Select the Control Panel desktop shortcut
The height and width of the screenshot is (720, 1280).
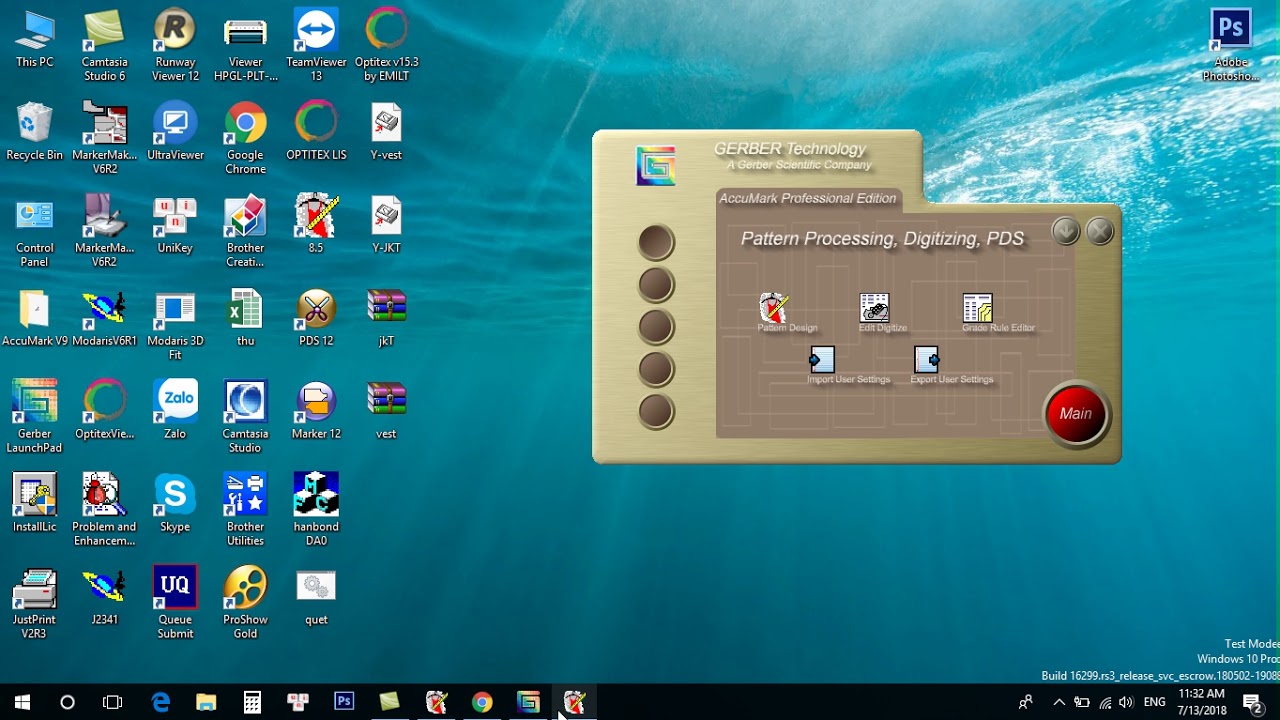click(x=35, y=232)
